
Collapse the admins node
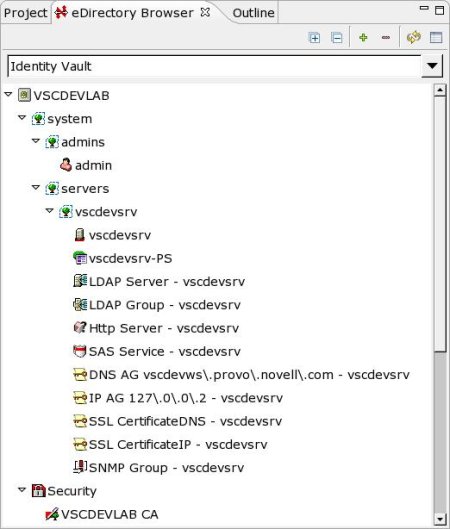tap(36, 141)
